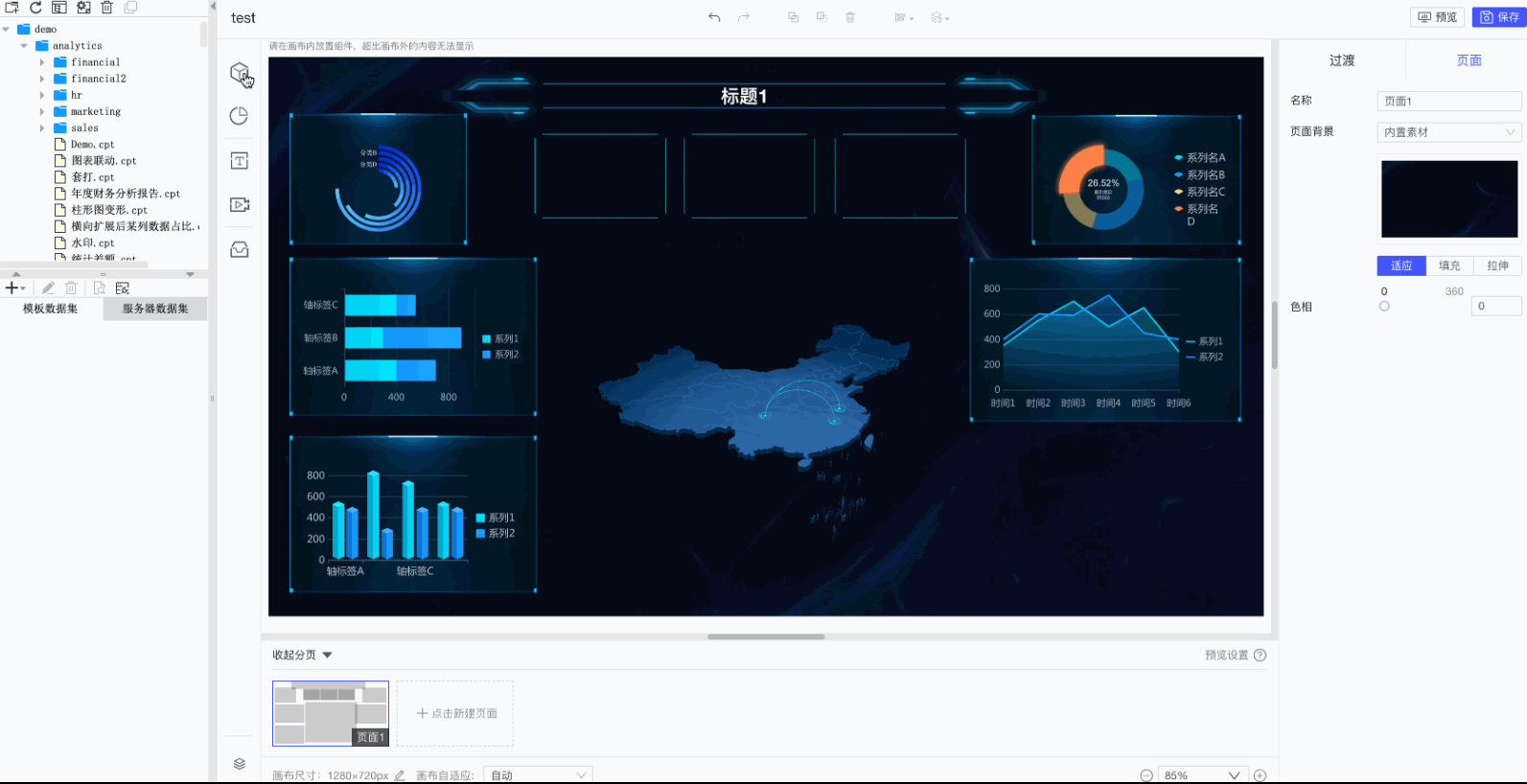
Task: Click the paste component toolbar icon
Action: tap(821, 17)
